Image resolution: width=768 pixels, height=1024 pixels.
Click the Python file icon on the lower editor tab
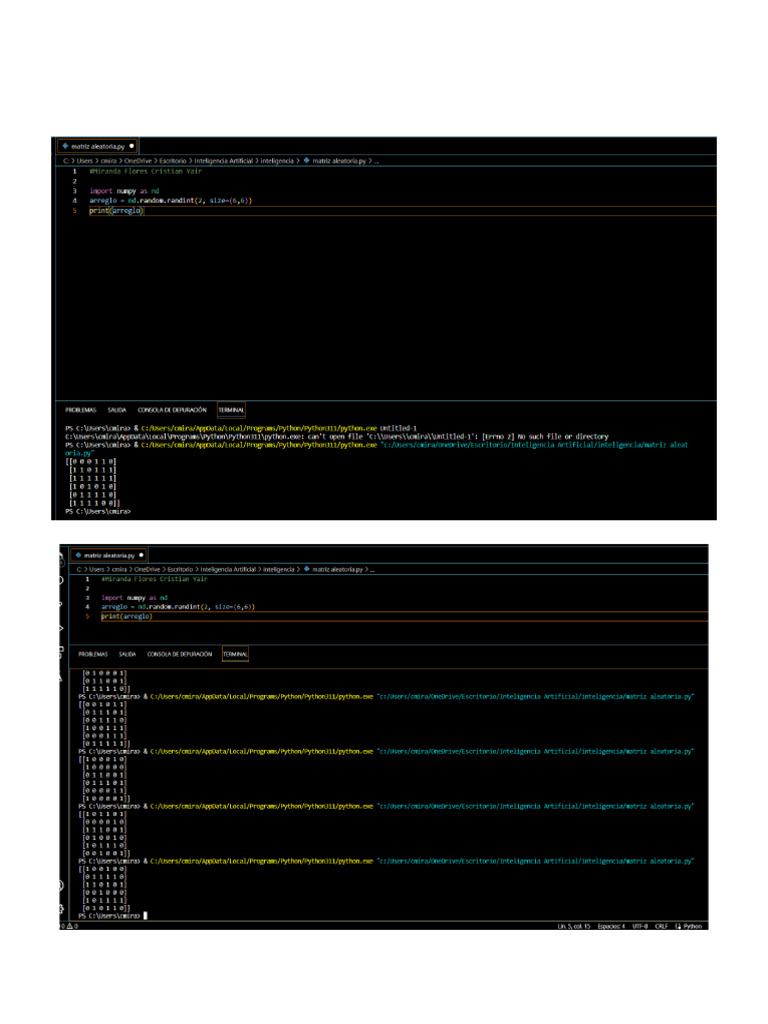point(78,554)
